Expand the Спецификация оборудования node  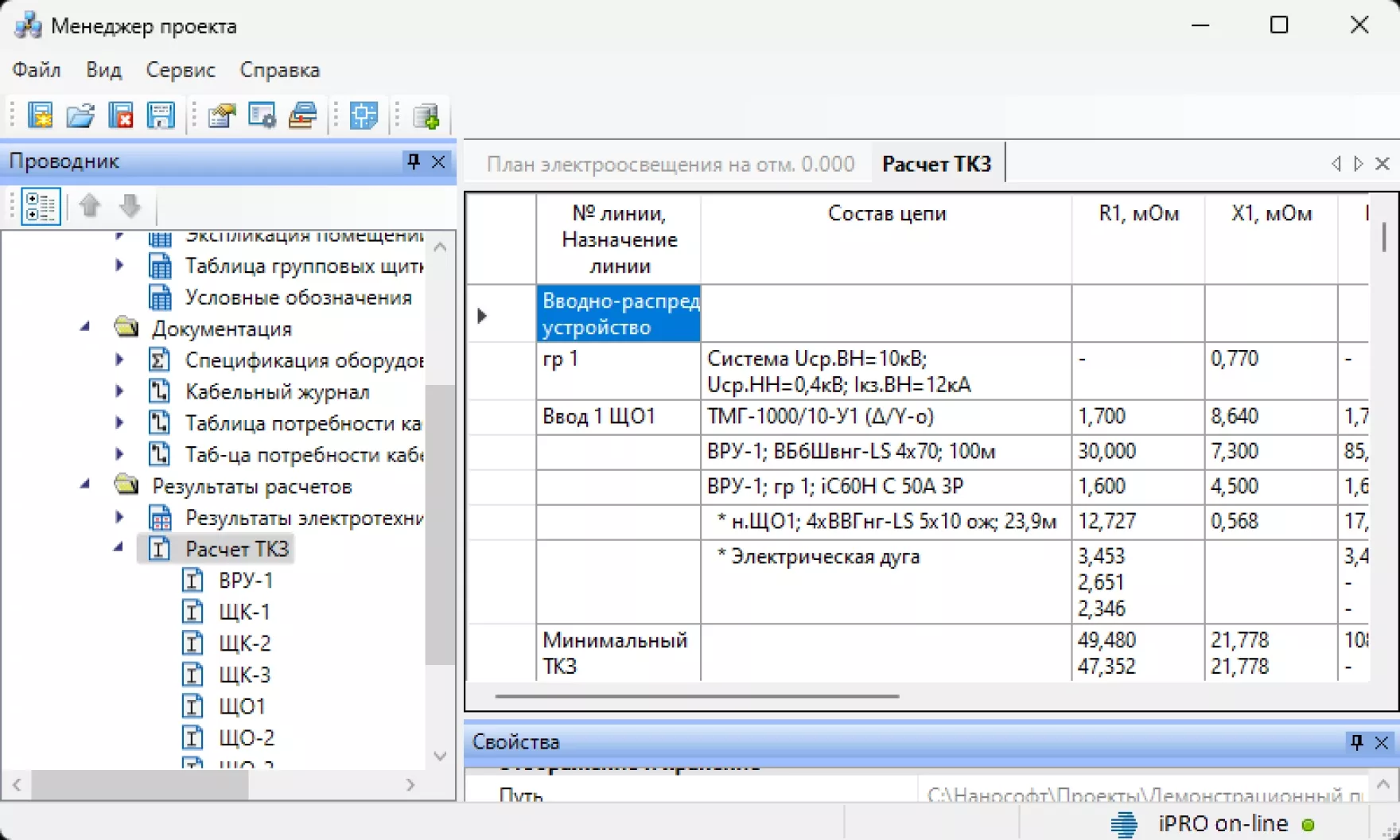pos(119,360)
